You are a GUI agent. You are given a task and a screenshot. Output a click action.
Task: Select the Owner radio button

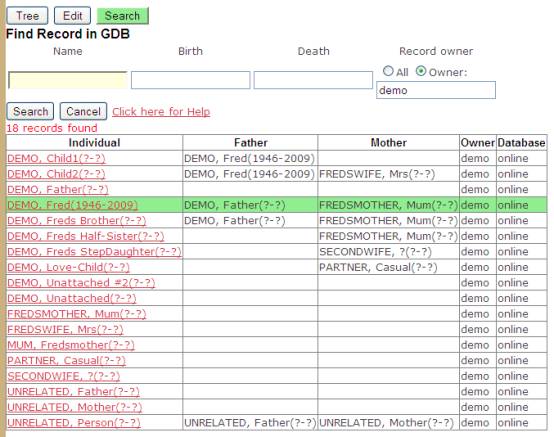coord(420,71)
